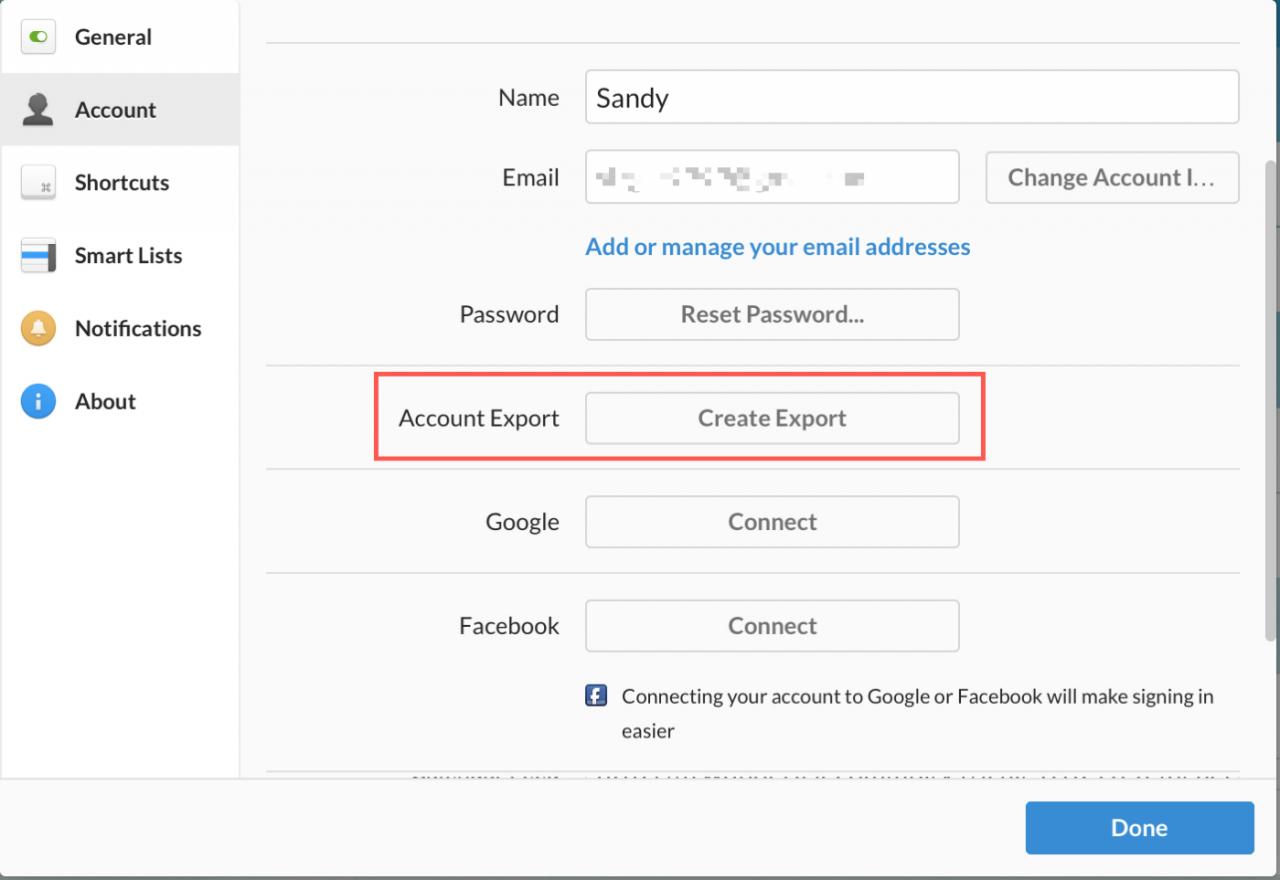Click the vertical scrollbar of settings pane
1280x880 pixels.
(1271, 400)
